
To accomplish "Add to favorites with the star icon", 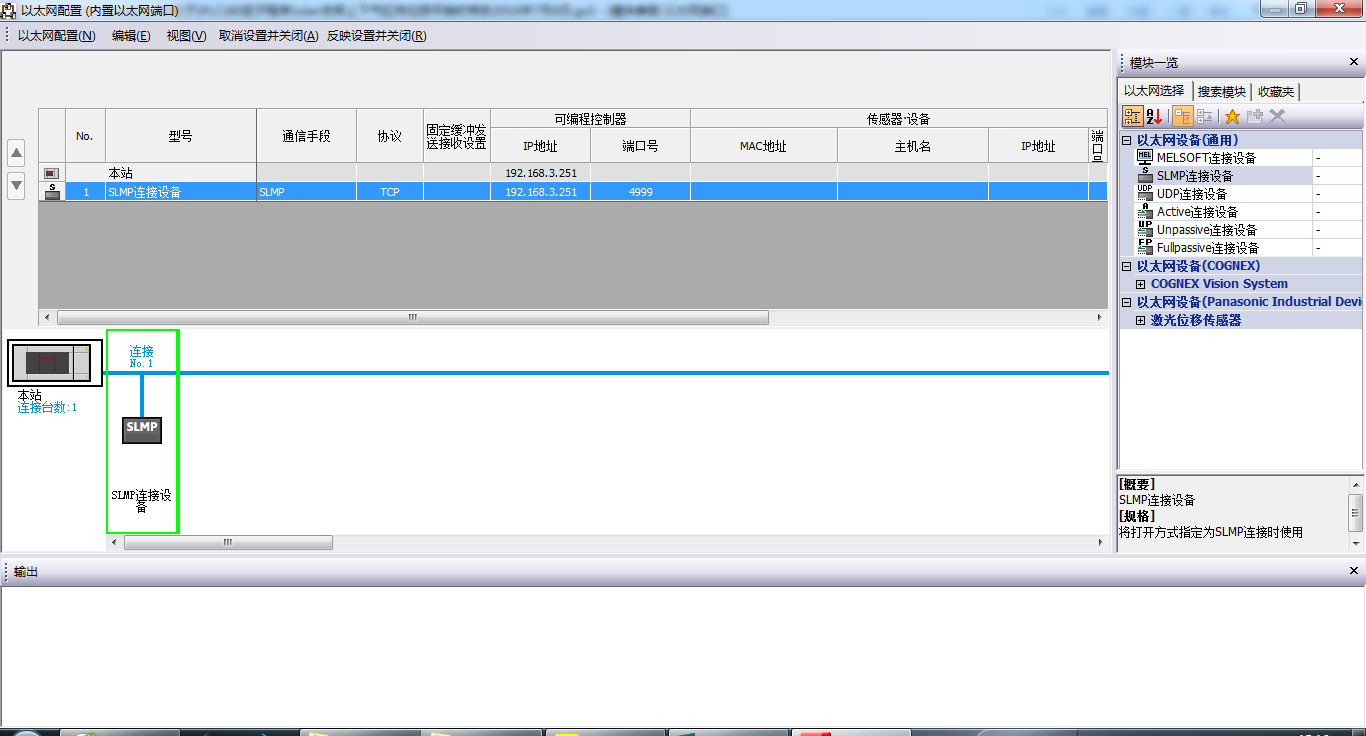I will [x=1232, y=117].
